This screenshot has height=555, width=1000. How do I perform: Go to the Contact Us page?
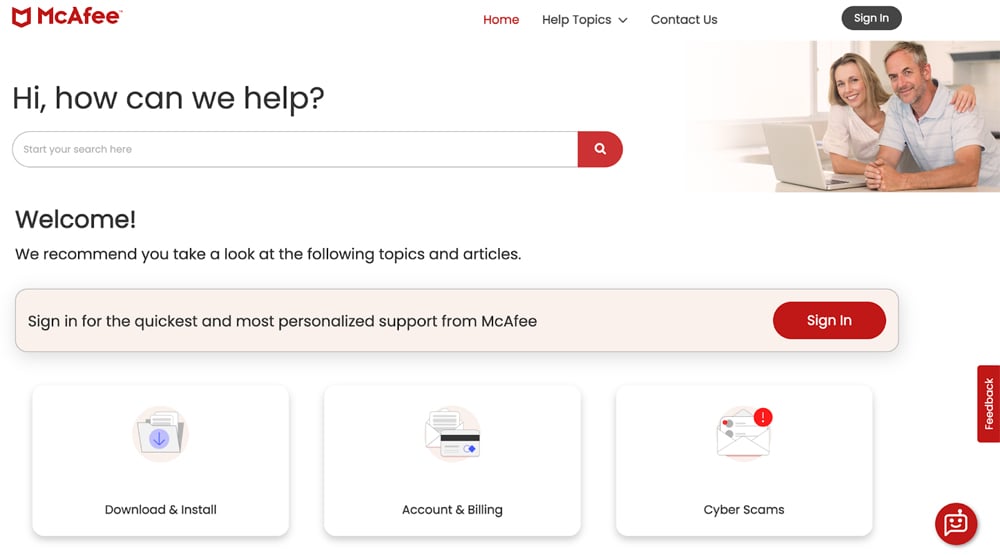tap(684, 19)
